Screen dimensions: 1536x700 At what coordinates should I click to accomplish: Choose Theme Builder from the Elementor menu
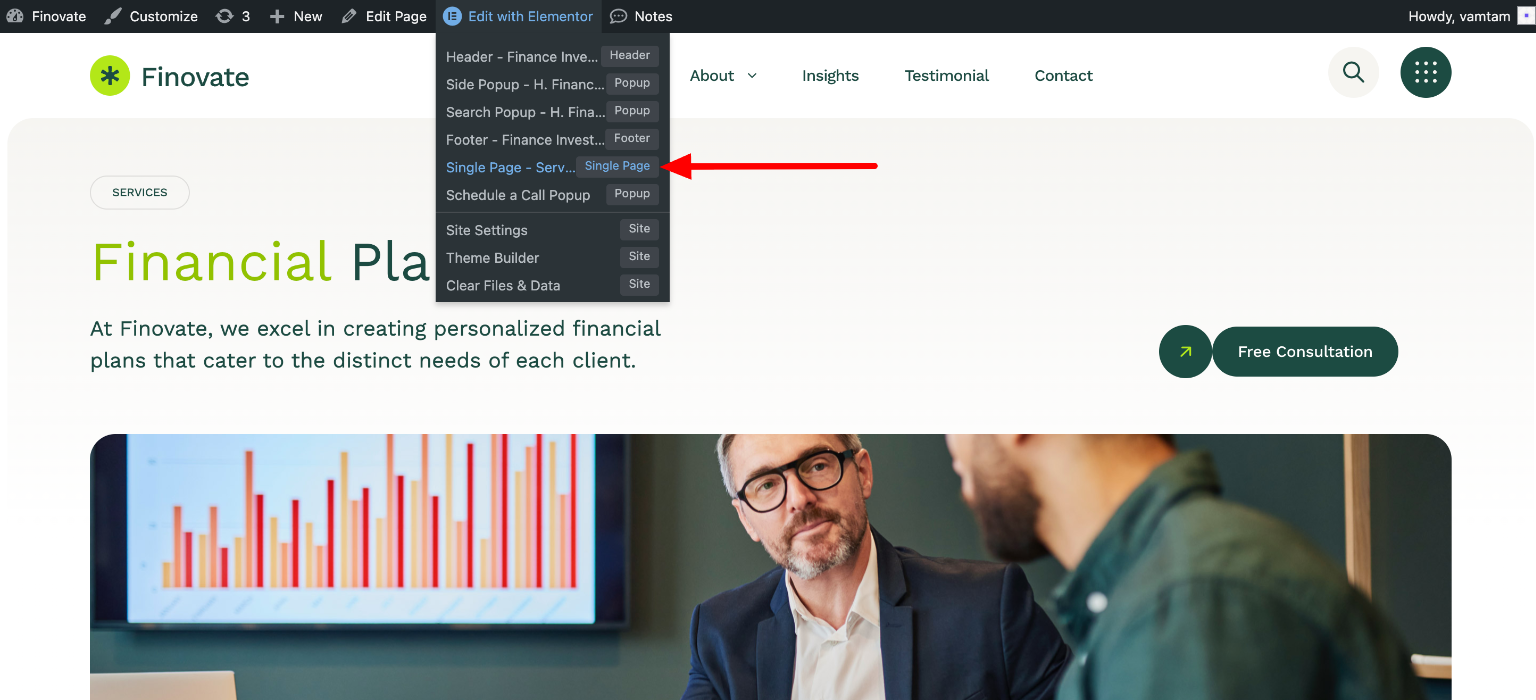coord(552,258)
